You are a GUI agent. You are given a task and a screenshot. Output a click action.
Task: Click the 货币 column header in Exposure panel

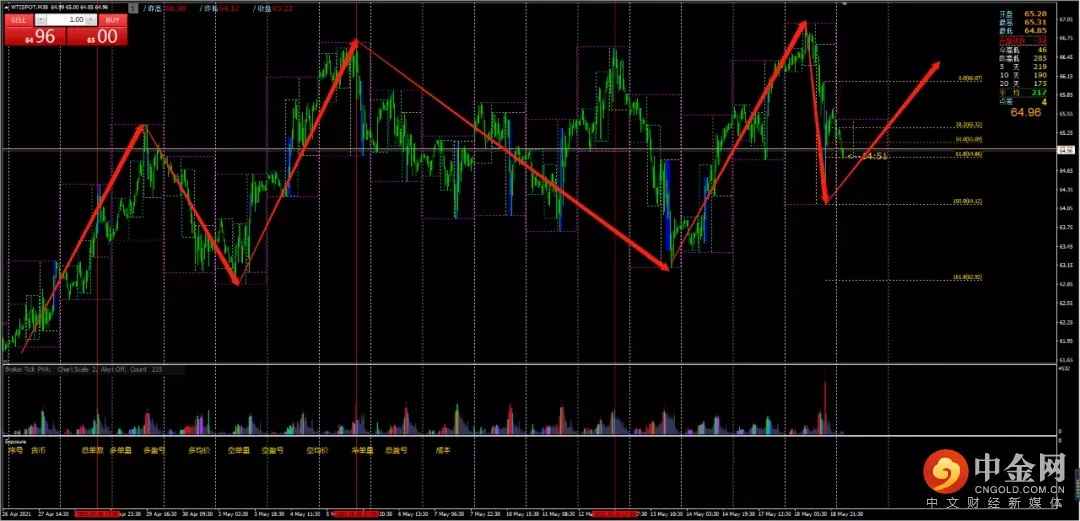pos(39,450)
